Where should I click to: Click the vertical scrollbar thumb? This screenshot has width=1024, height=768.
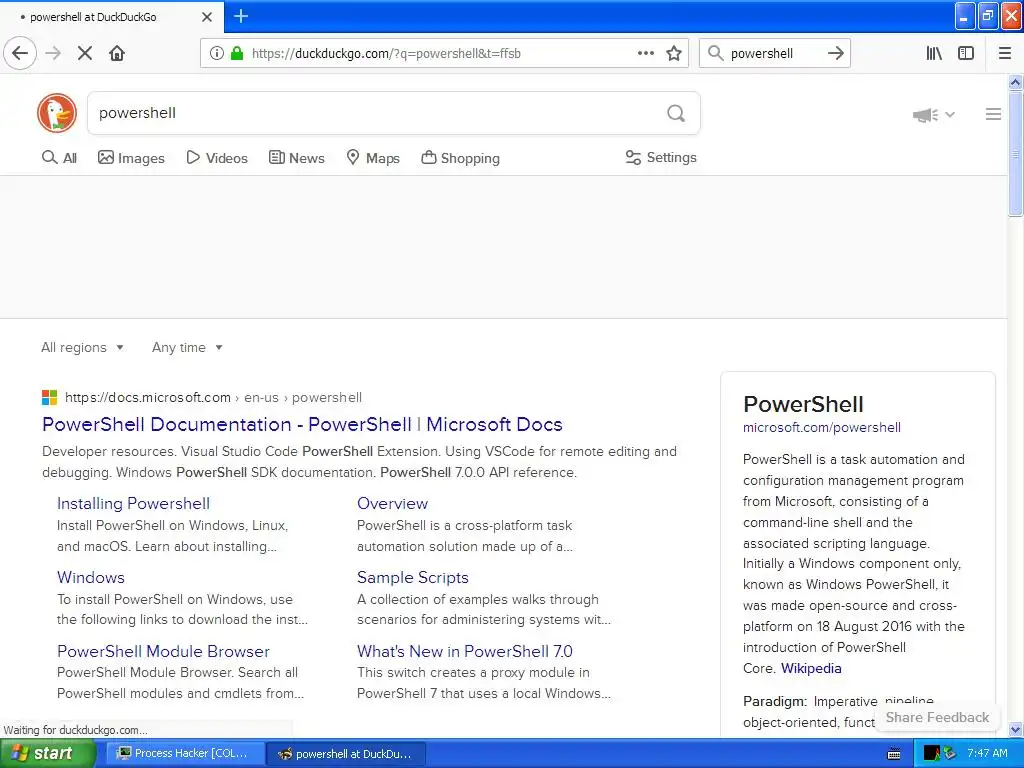pyautogui.click(x=1016, y=154)
